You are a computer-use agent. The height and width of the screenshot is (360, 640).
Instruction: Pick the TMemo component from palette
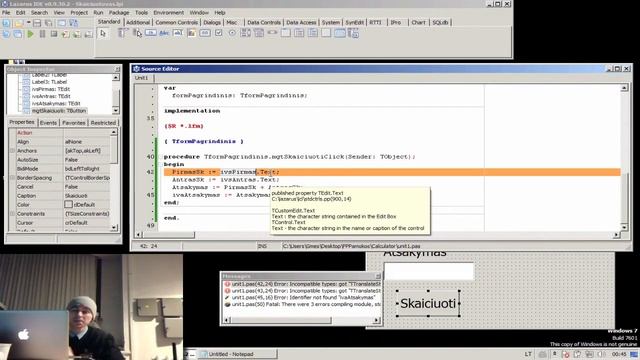coord(191,33)
